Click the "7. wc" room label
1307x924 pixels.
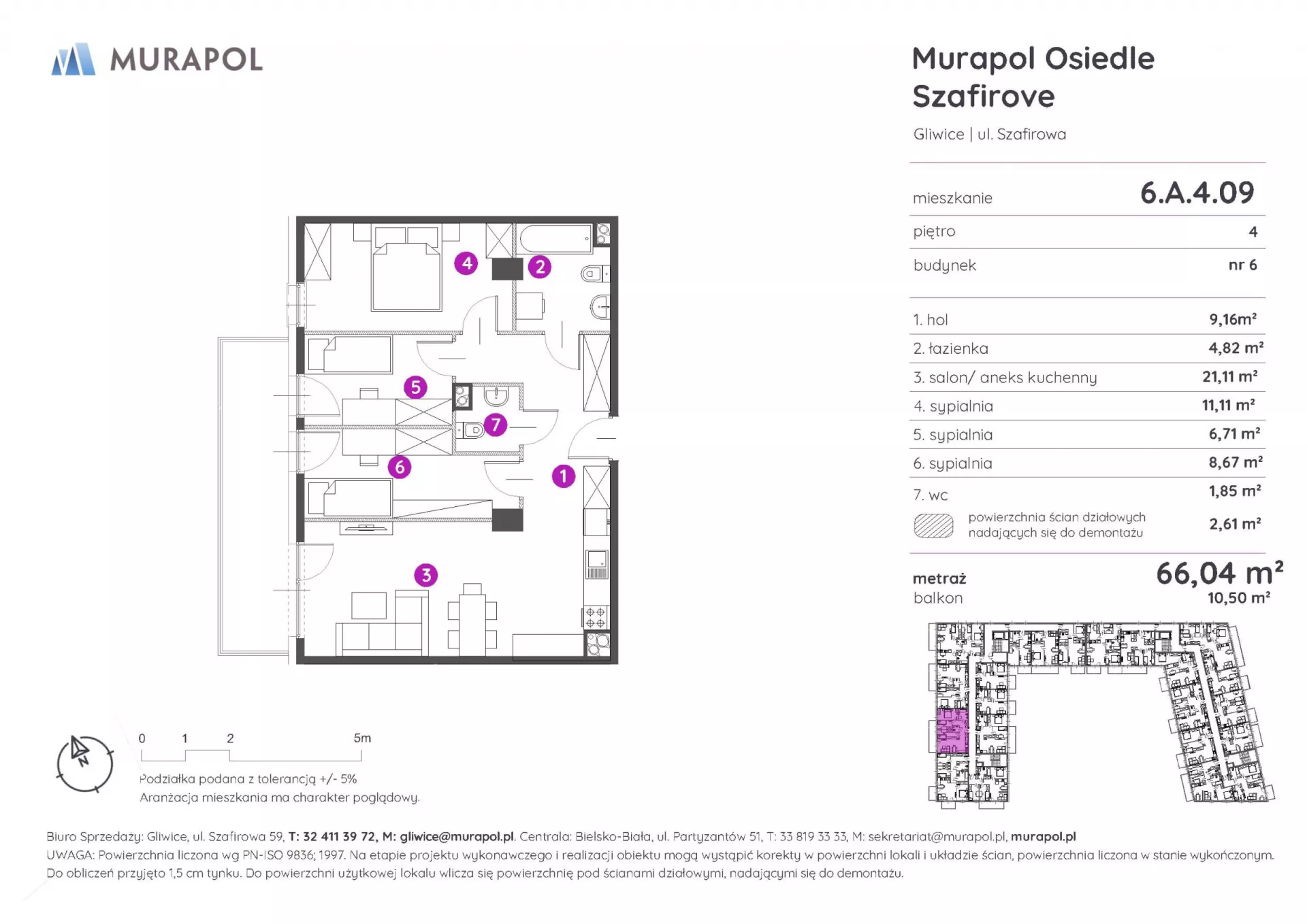(931, 495)
